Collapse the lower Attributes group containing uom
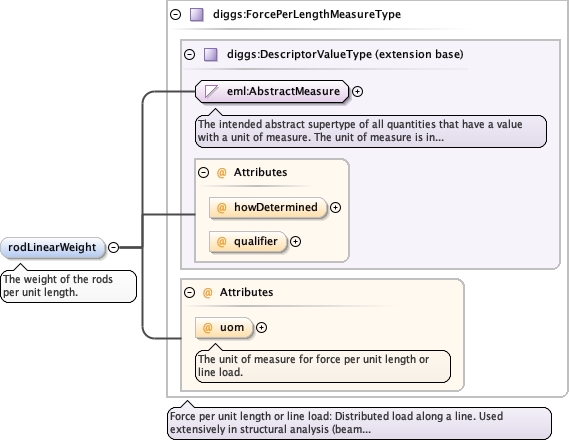Image resolution: width=570 pixels, height=443 pixels. (189, 293)
